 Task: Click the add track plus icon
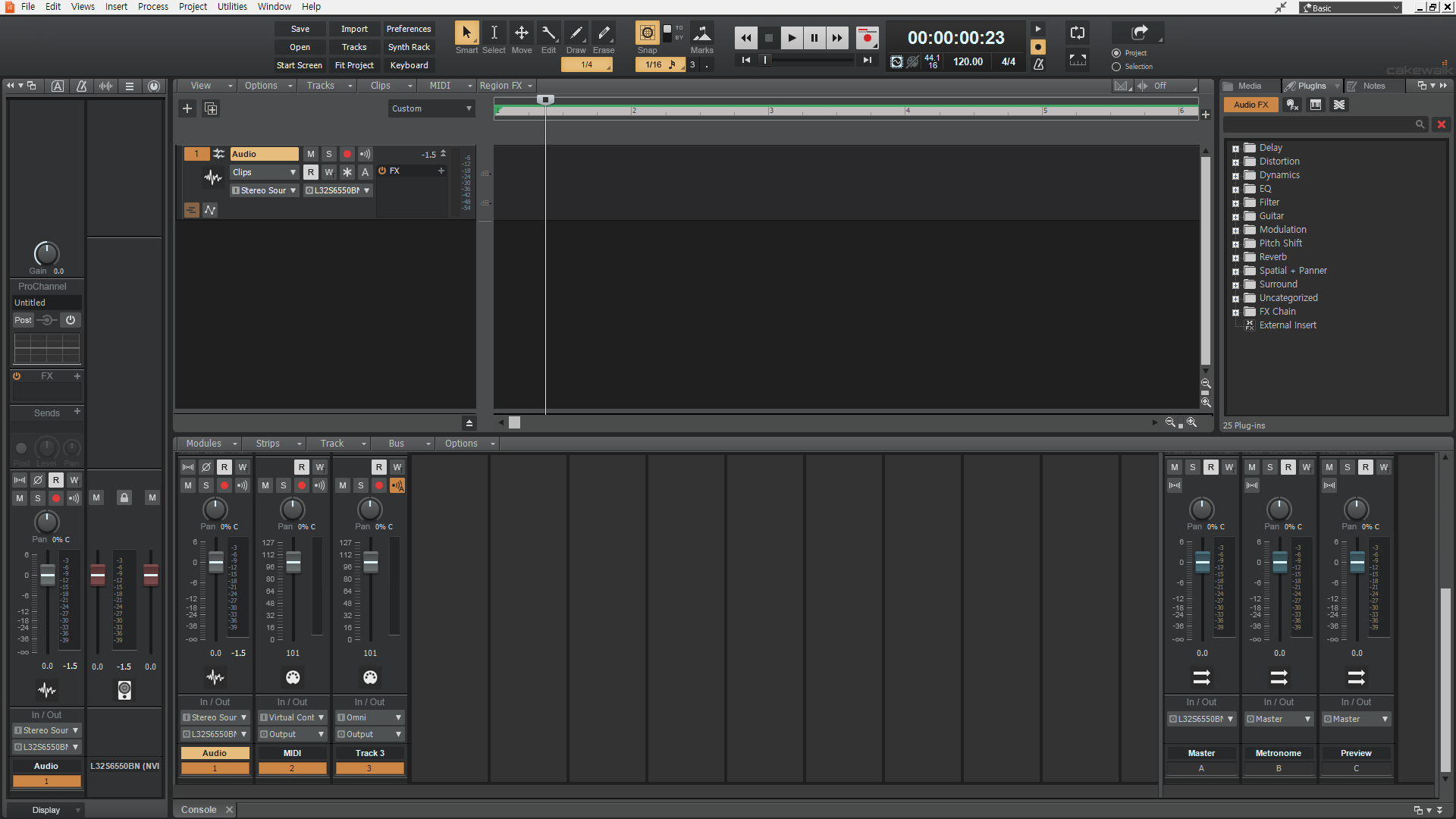(x=187, y=108)
